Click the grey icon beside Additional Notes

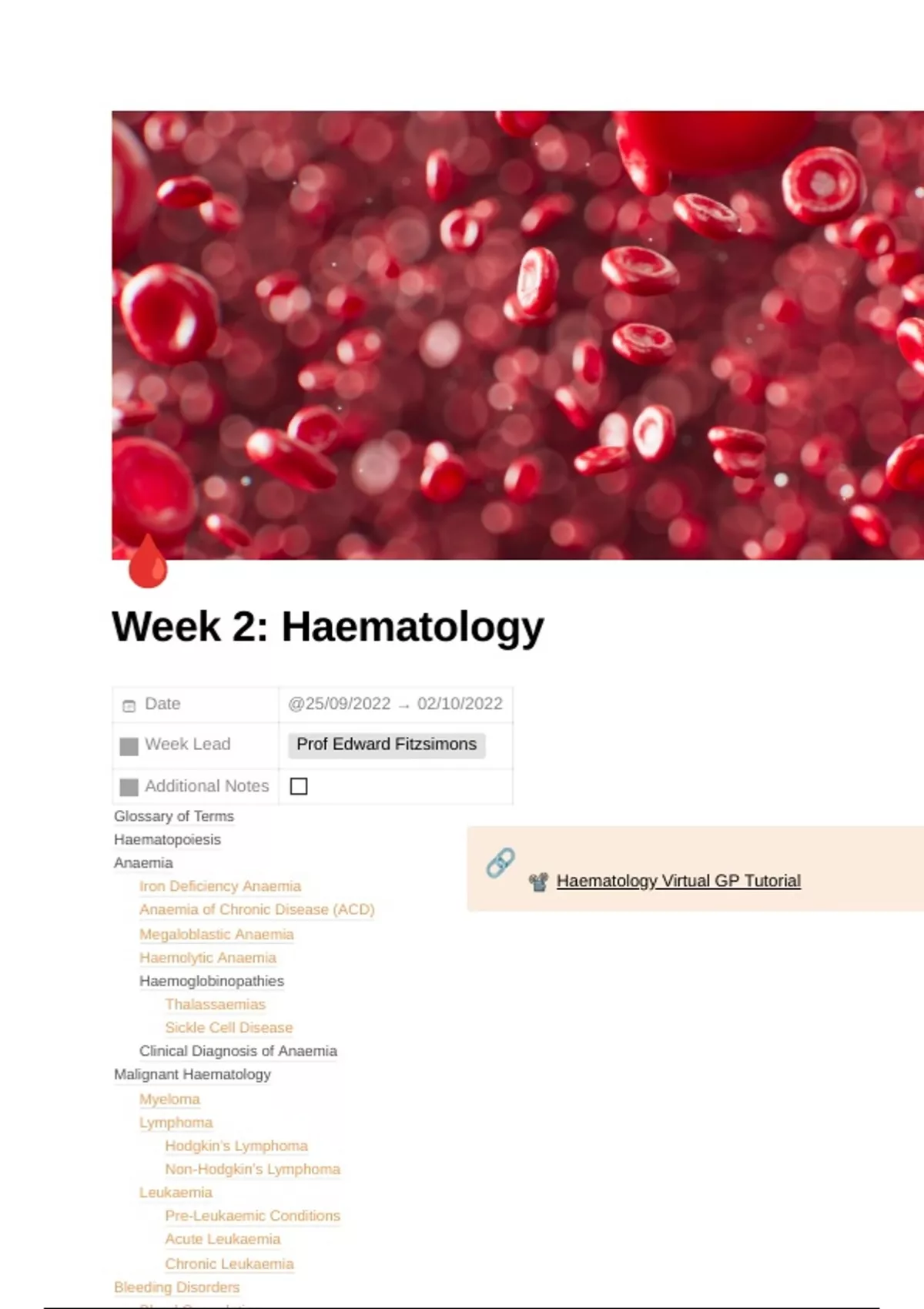point(129,787)
